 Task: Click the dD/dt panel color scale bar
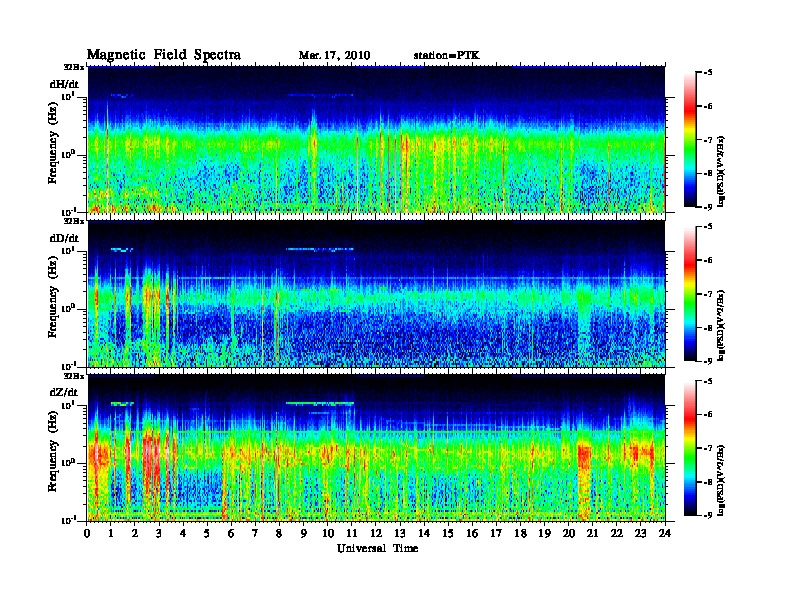point(690,294)
